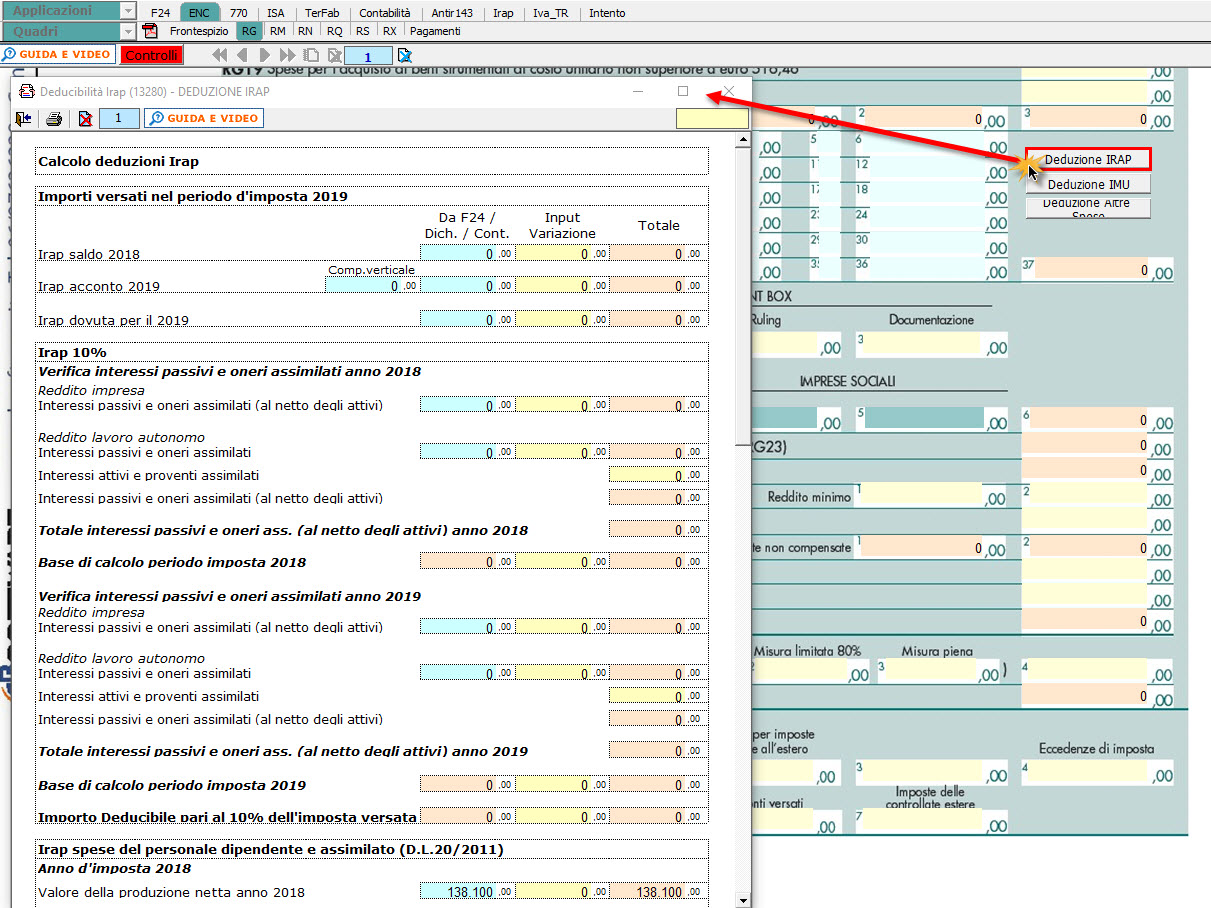
Task: Edit Irap saldo 2018 Input Variazione field
Action: tap(563, 253)
